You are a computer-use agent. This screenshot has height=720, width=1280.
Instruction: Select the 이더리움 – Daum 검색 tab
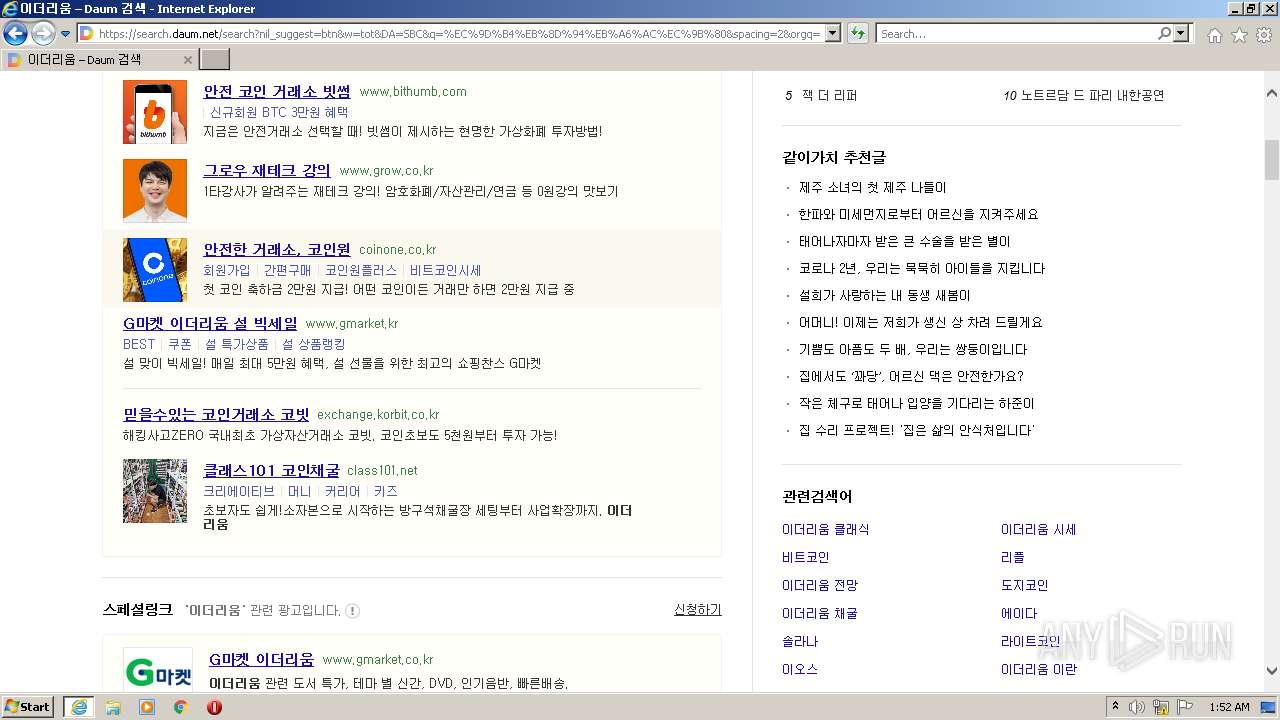coord(99,60)
